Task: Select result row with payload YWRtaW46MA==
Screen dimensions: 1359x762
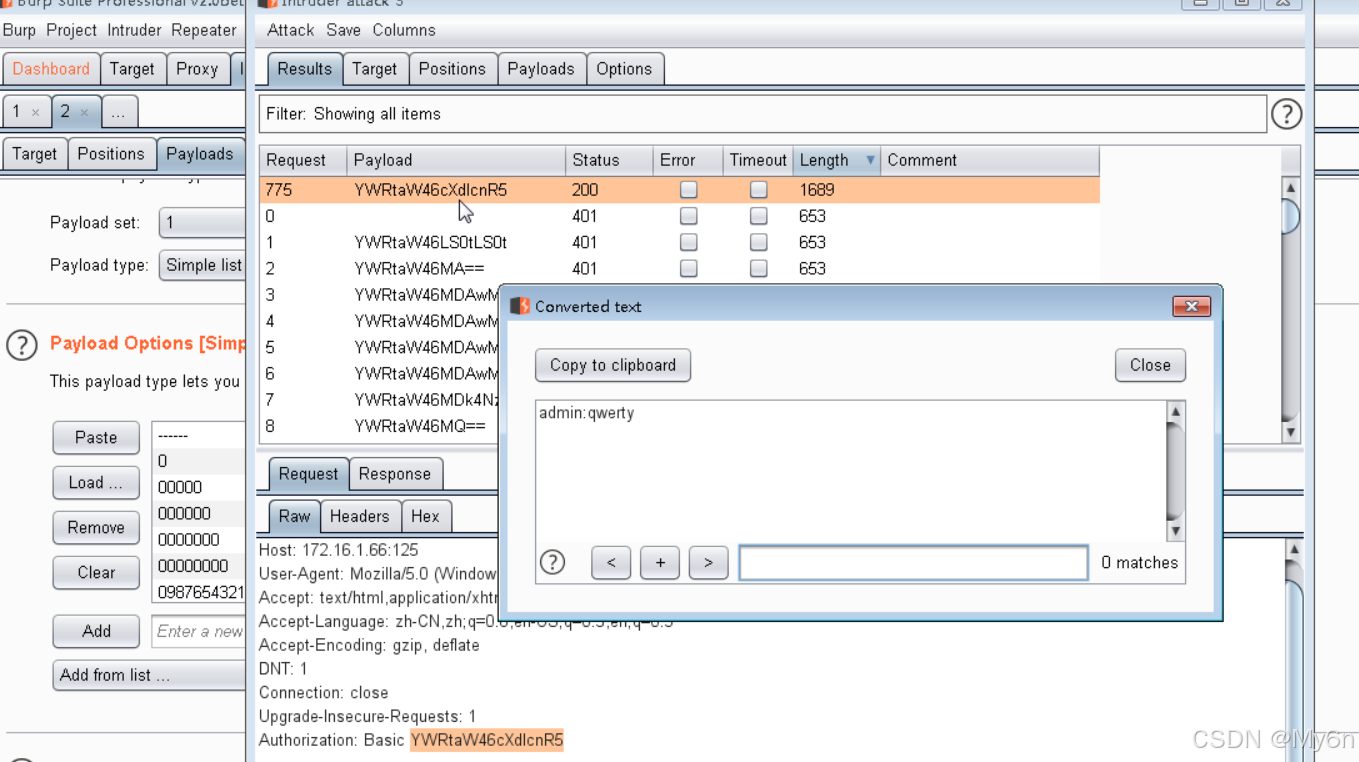Action: (679, 268)
